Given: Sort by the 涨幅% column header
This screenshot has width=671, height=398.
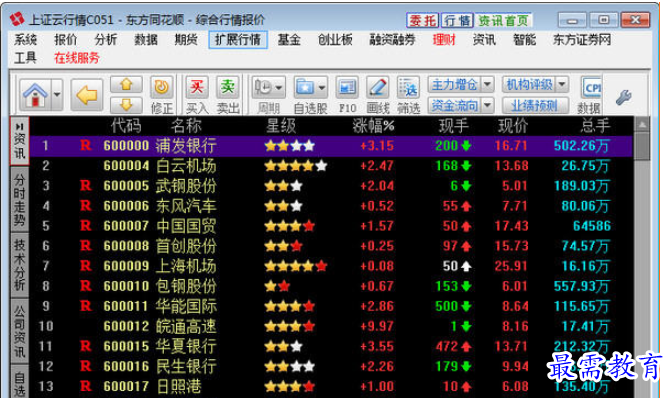Looking at the screenshot, I should [x=373, y=126].
